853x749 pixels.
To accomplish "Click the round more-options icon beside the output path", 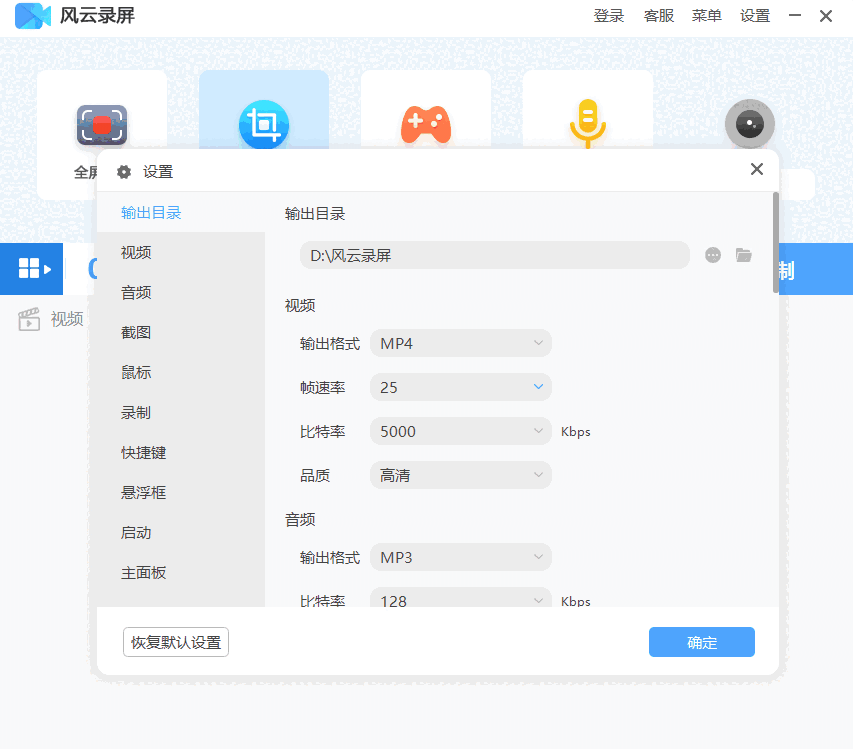I will pyautogui.click(x=713, y=255).
